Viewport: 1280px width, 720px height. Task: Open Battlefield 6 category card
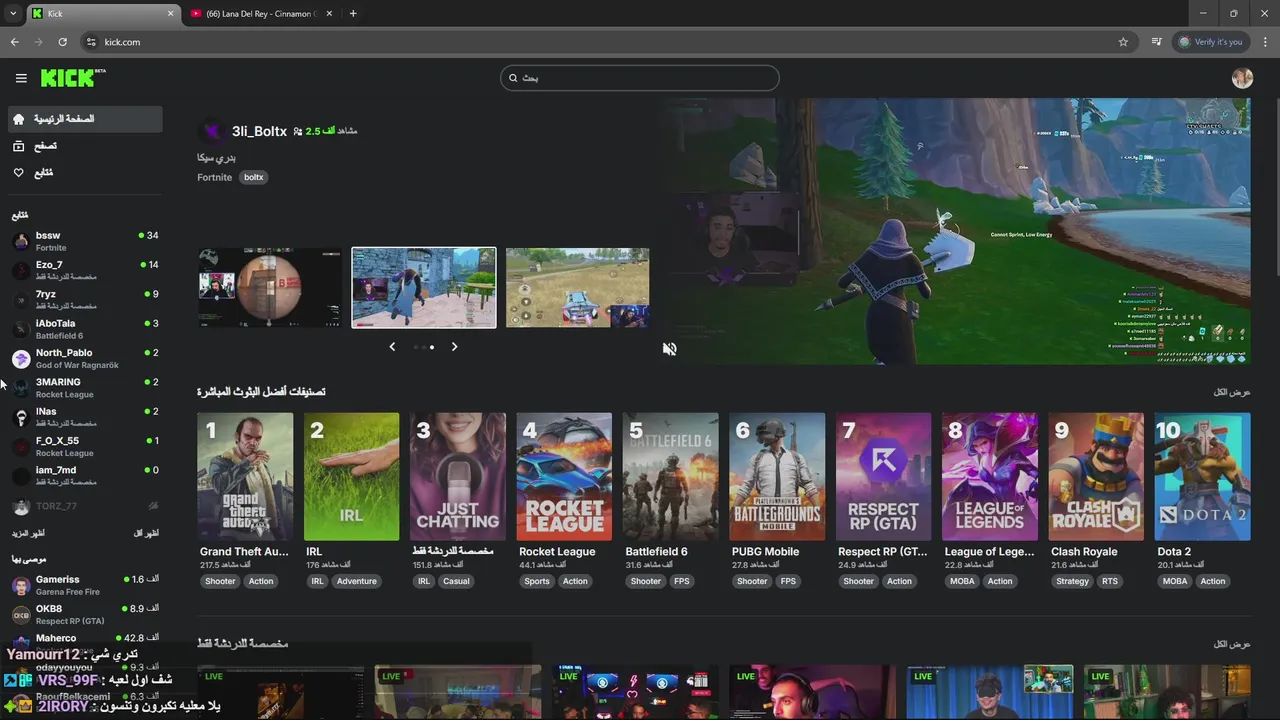(671, 477)
